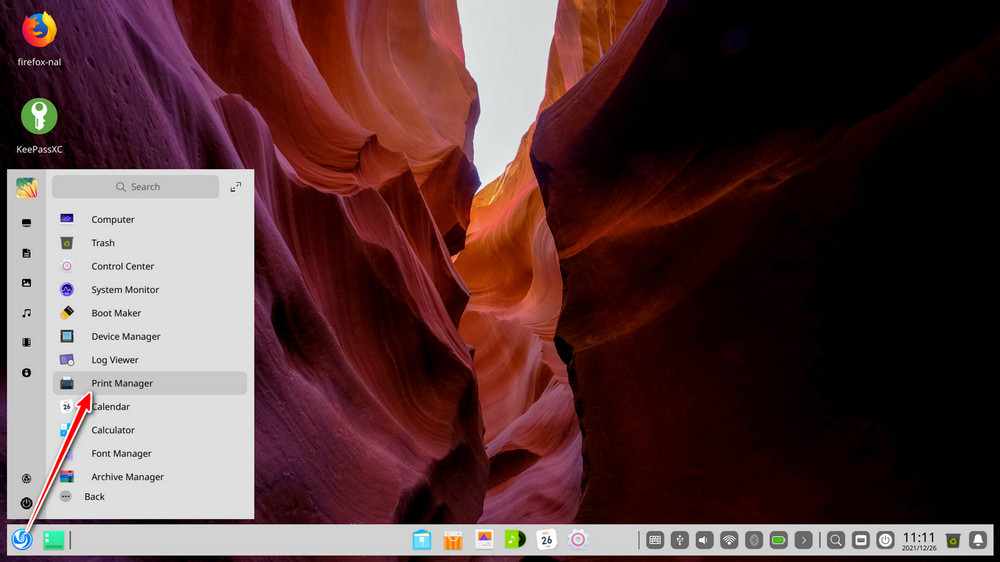Click the Search field in the launcher
1000x562 pixels.
point(136,187)
